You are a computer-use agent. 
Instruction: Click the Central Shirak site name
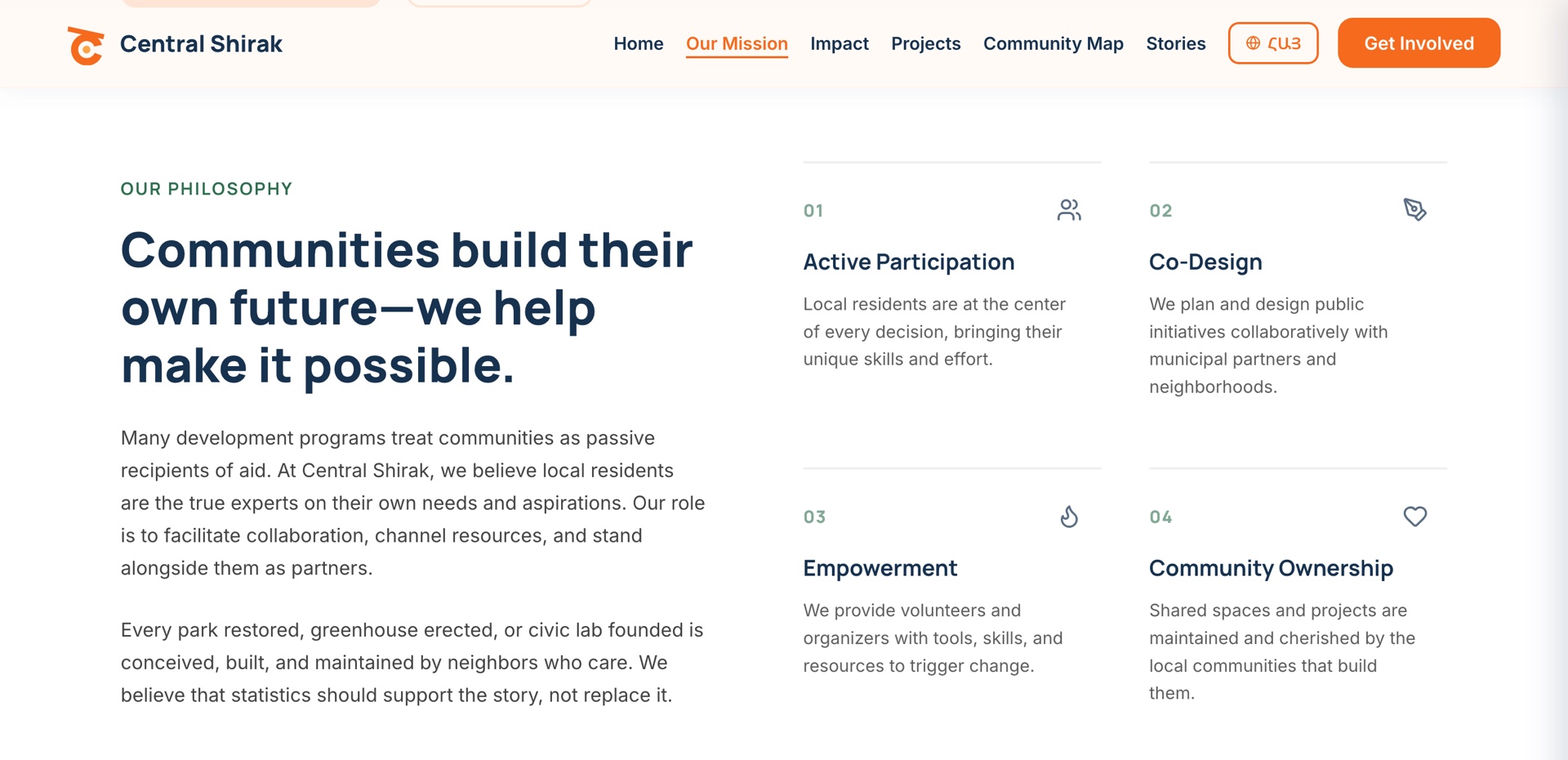201,44
